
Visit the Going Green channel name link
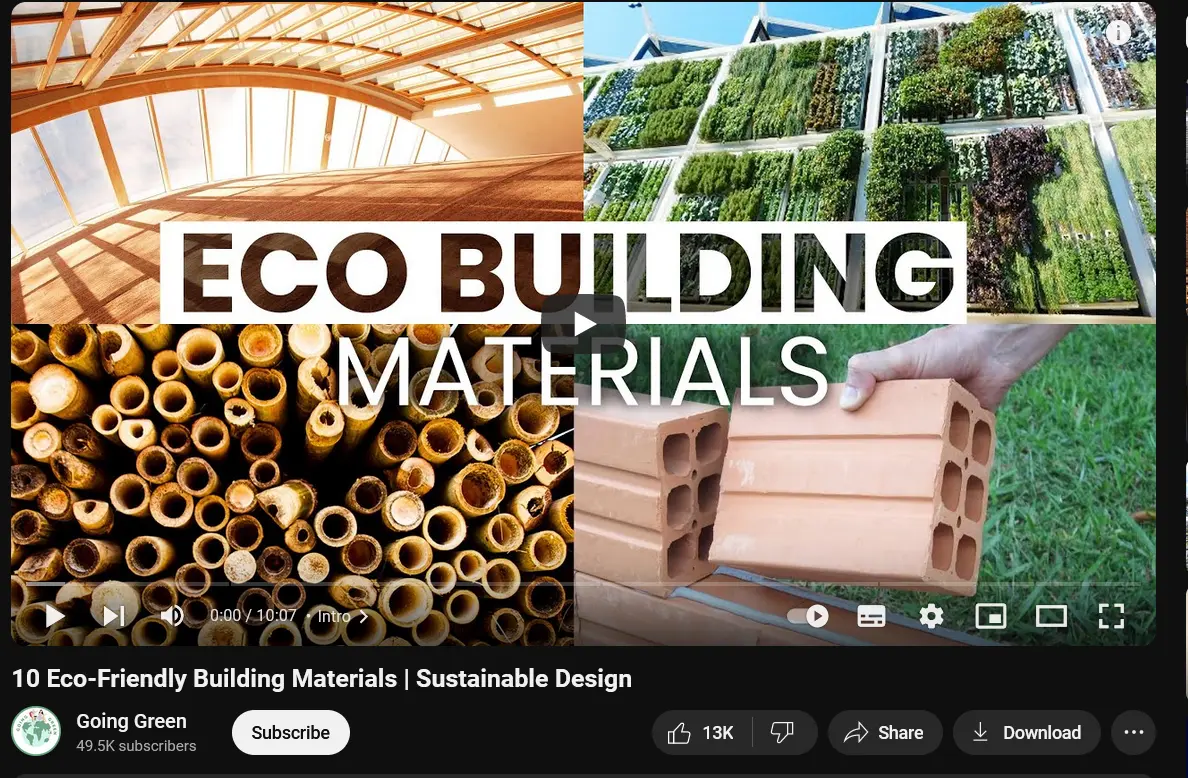point(131,721)
